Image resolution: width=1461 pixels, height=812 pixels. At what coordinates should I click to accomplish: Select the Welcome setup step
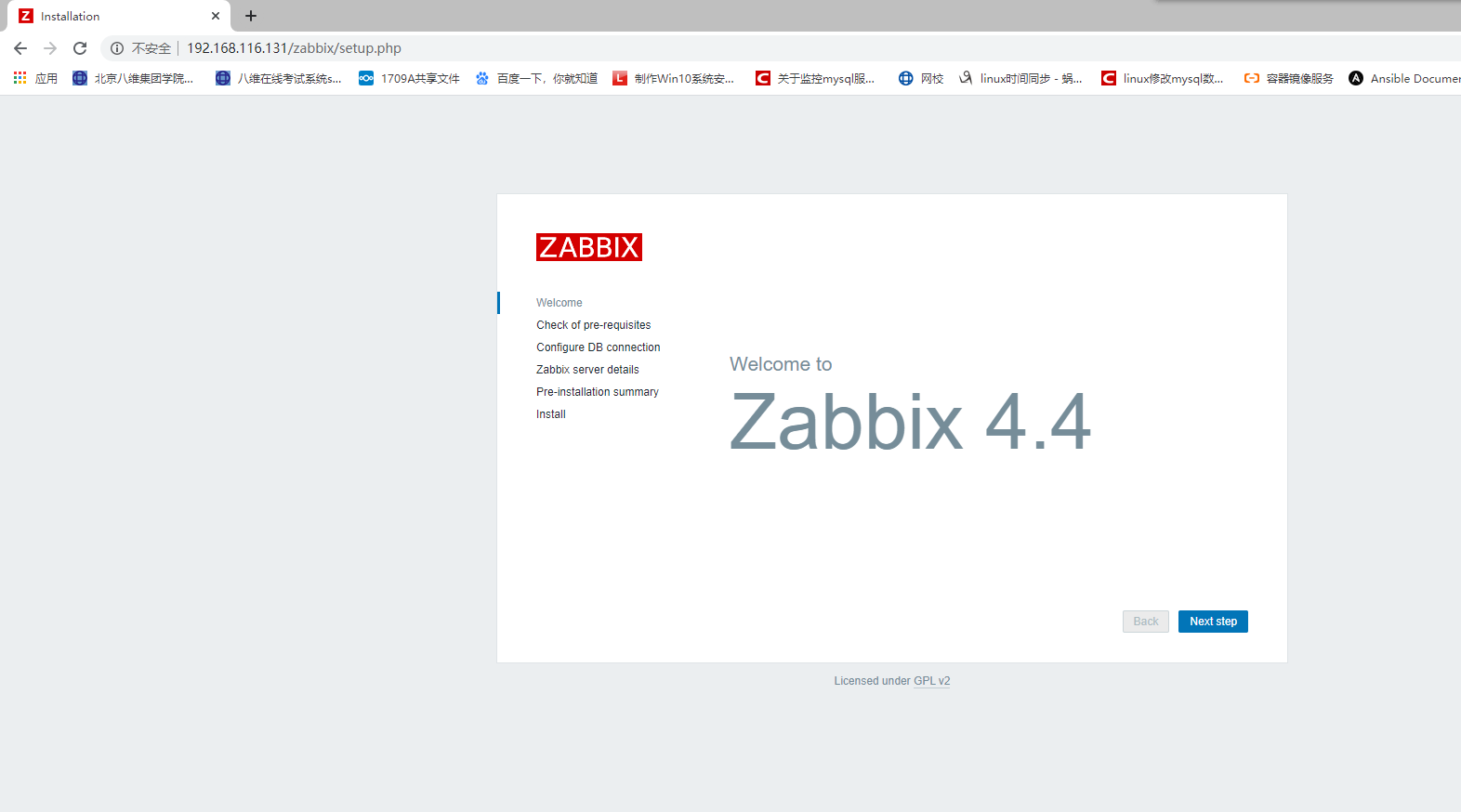[x=559, y=303]
